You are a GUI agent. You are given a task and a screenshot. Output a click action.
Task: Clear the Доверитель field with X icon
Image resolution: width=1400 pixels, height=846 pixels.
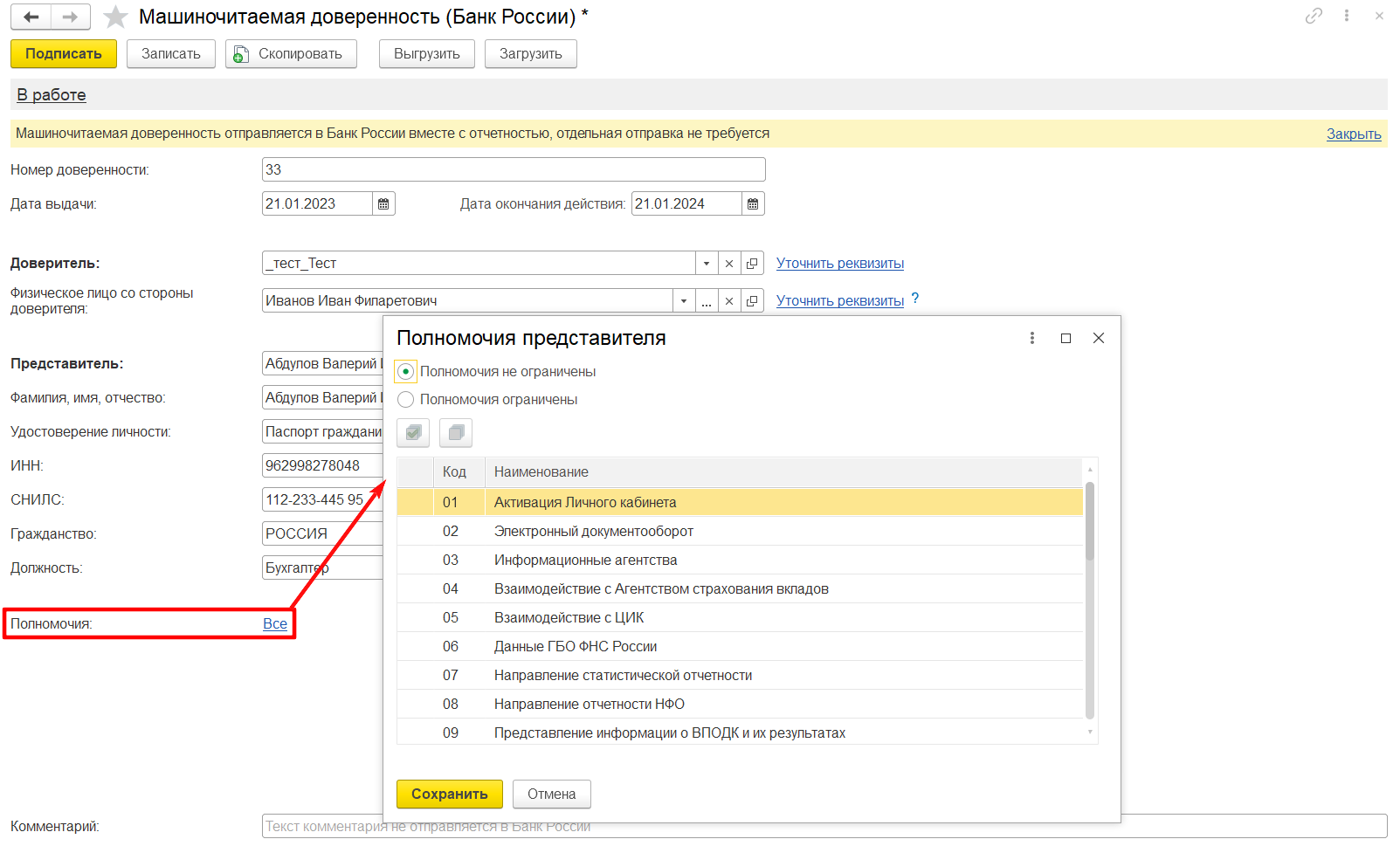click(729, 264)
